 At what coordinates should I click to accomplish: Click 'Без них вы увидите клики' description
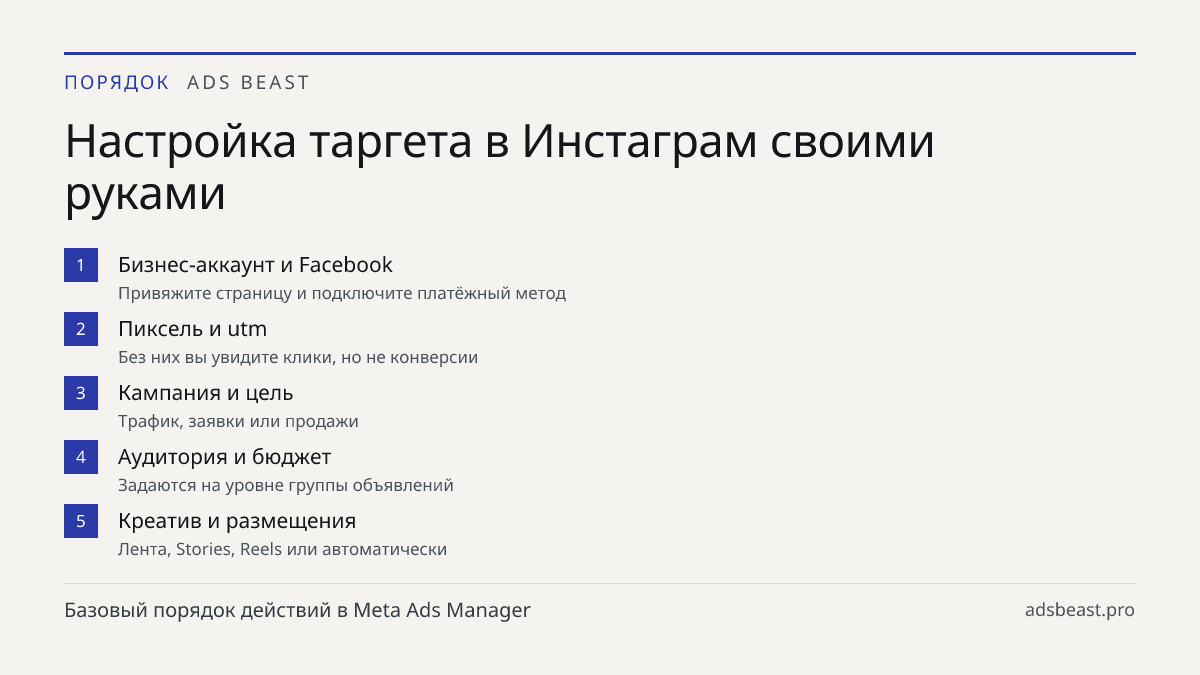[x=298, y=358]
